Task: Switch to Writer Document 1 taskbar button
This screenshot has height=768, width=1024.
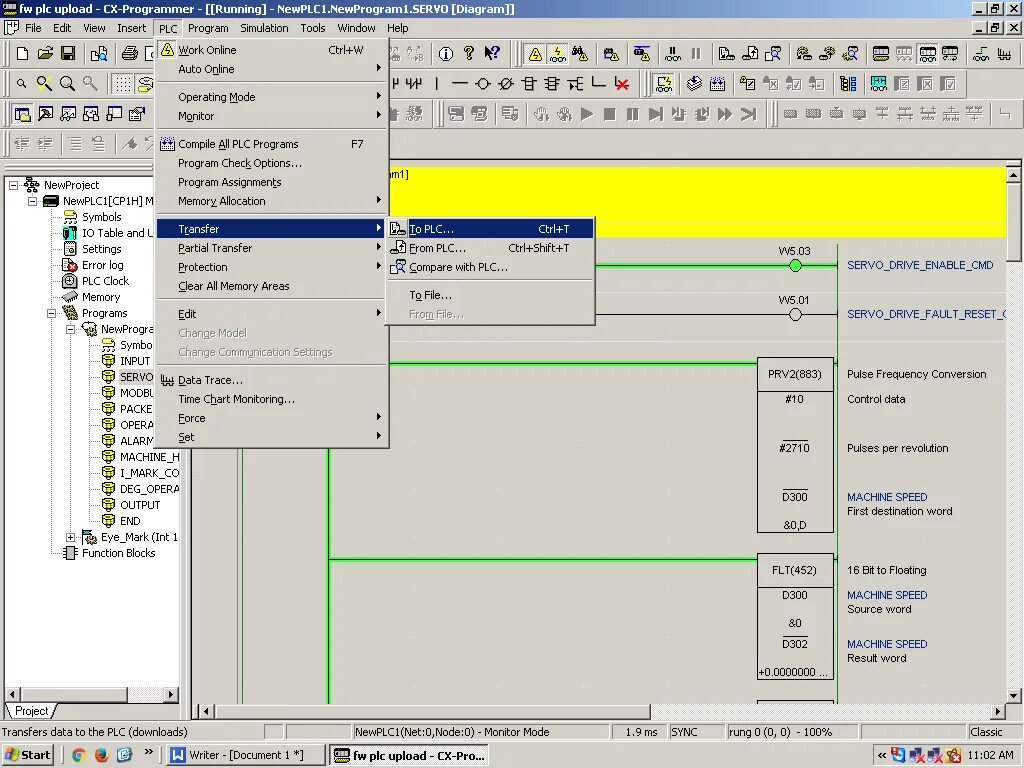Action: [246, 755]
